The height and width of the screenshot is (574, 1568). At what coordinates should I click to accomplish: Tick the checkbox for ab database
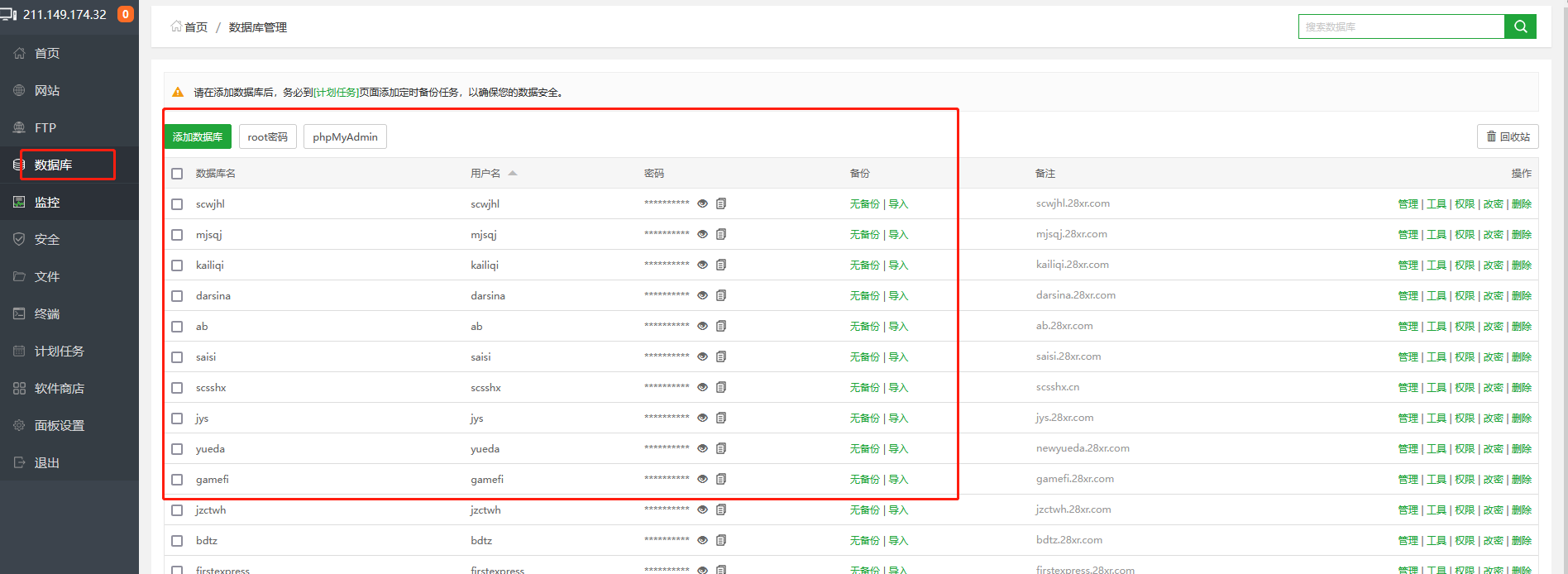pyautogui.click(x=177, y=327)
